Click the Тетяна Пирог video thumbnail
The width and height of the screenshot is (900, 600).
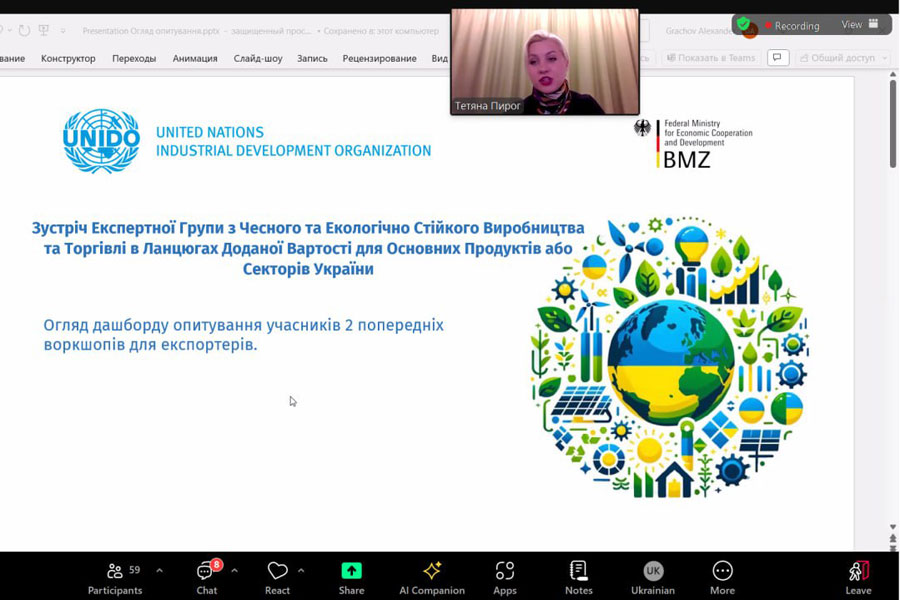[x=545, y=61]
